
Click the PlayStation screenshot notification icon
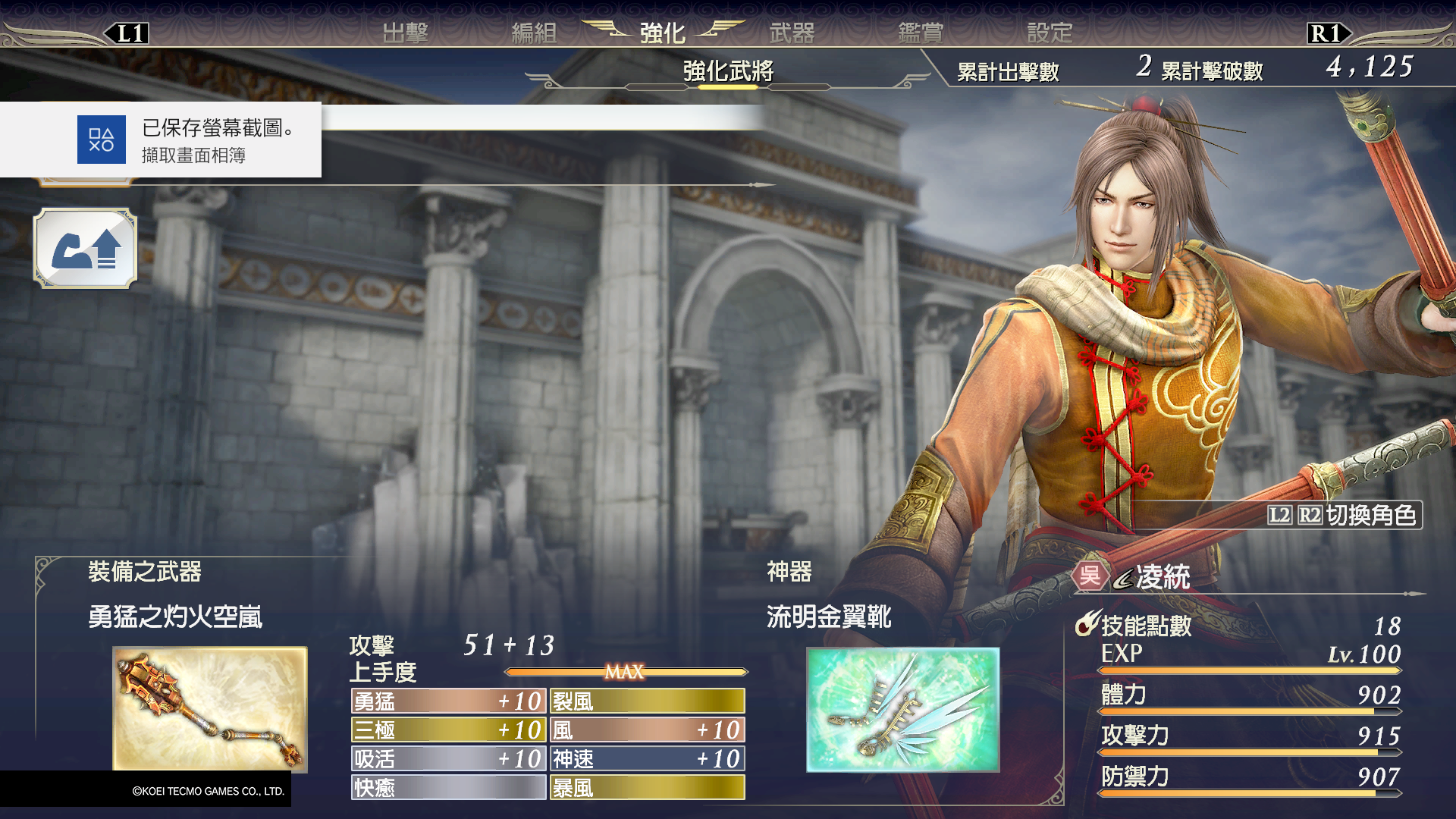pyautogui.click(x=102, y=140)
